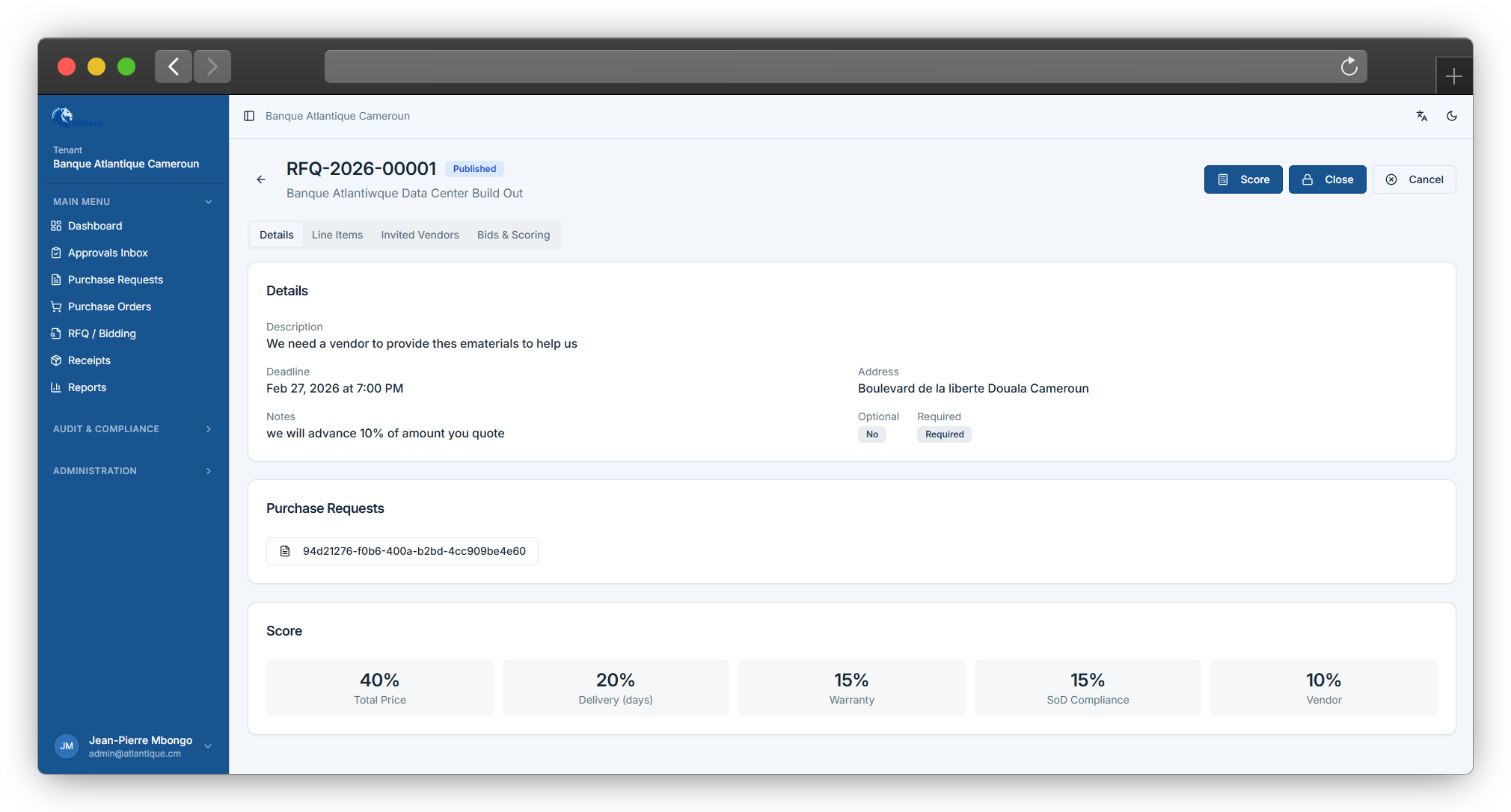Select the Purchase Orders sidebar item
1511x812 pixels.
point(108,306)
